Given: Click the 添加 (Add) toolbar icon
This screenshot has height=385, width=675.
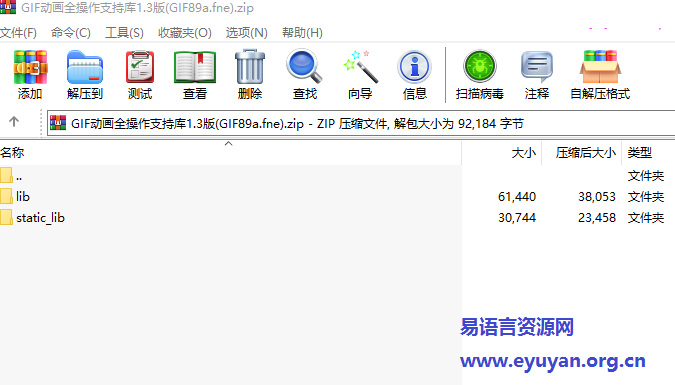Looking at the screenshot, I should coord(30,67).
